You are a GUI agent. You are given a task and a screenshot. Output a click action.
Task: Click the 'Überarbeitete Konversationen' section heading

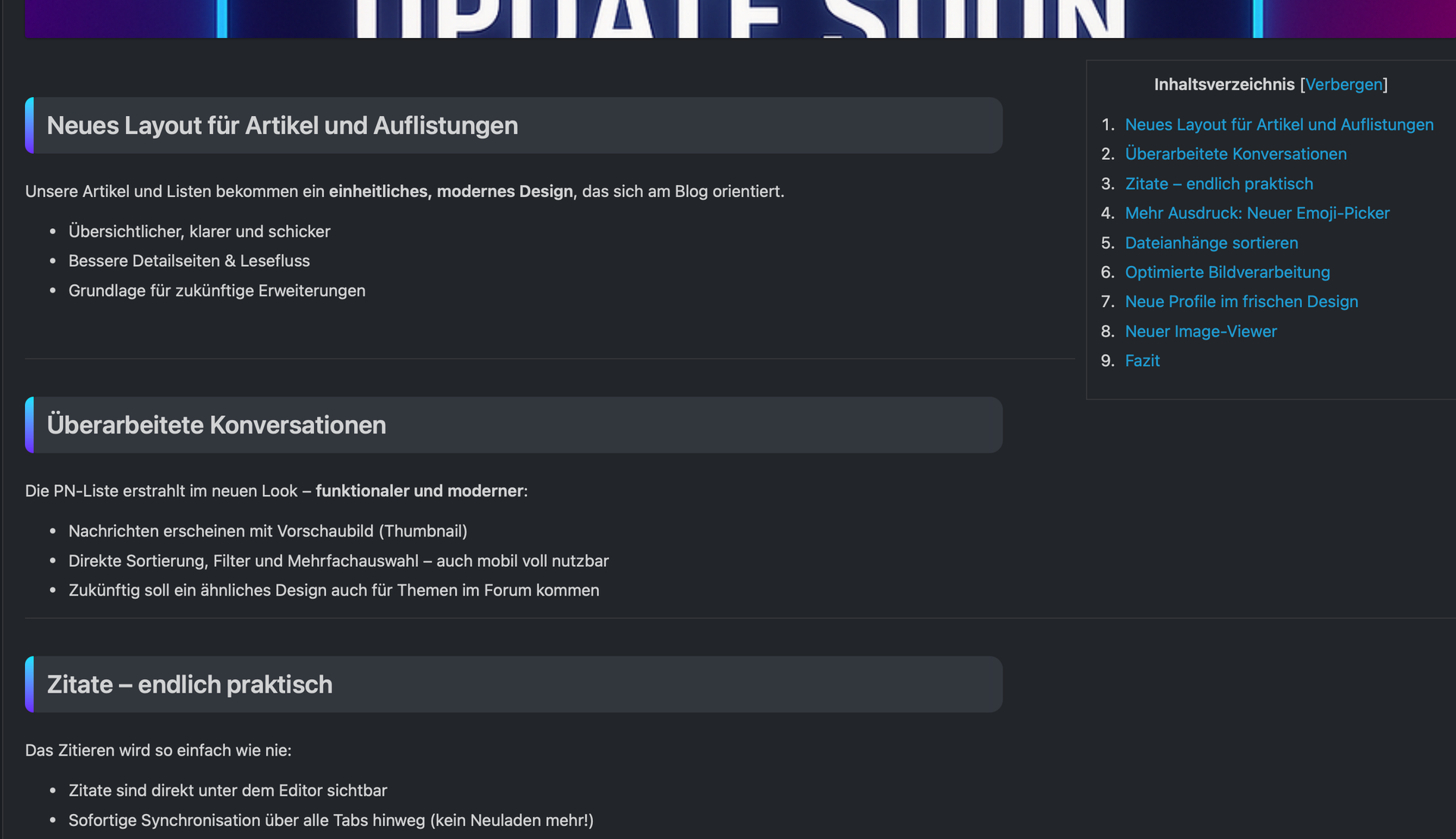216,425
